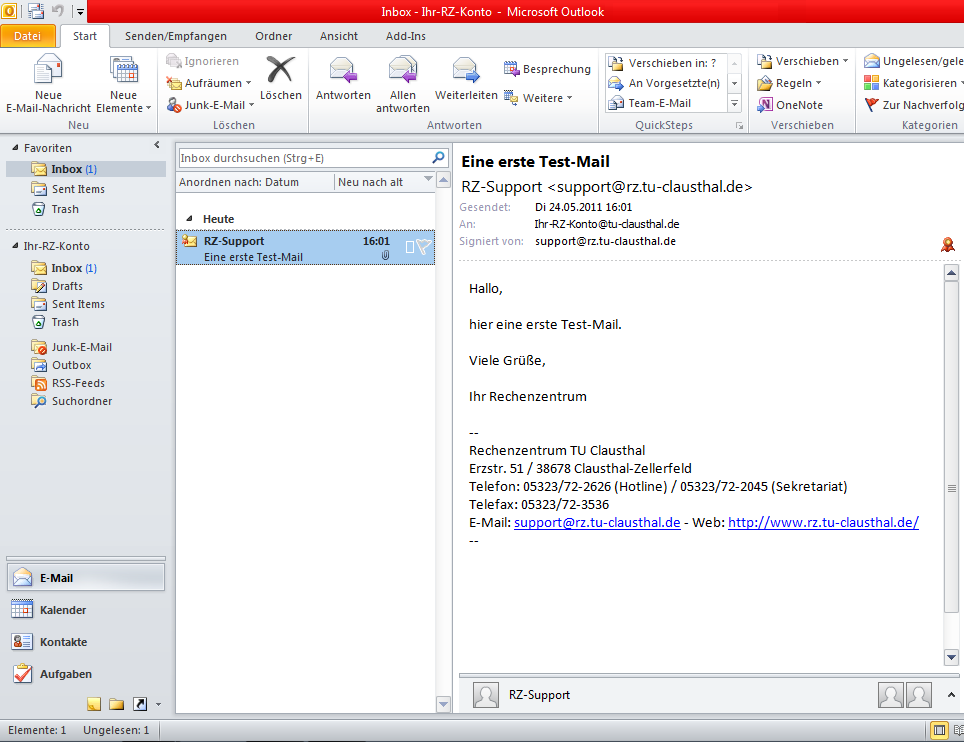Collapse the Ihr-RZ-Konto folder tree
Image resolution: width=964 pixels, height=742 pixels.
[15, 245]
